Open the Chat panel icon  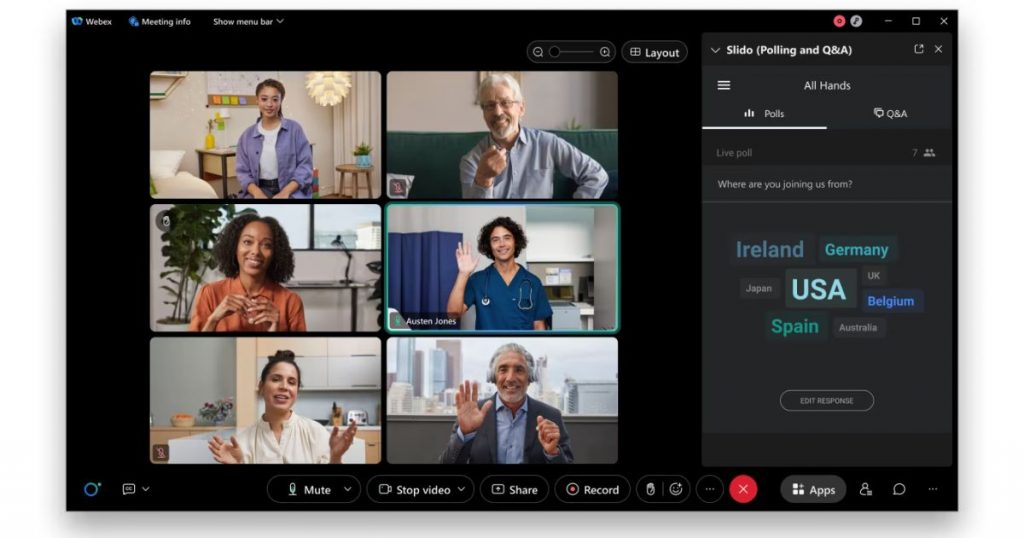pyautogui.click(x=899, y=489)
